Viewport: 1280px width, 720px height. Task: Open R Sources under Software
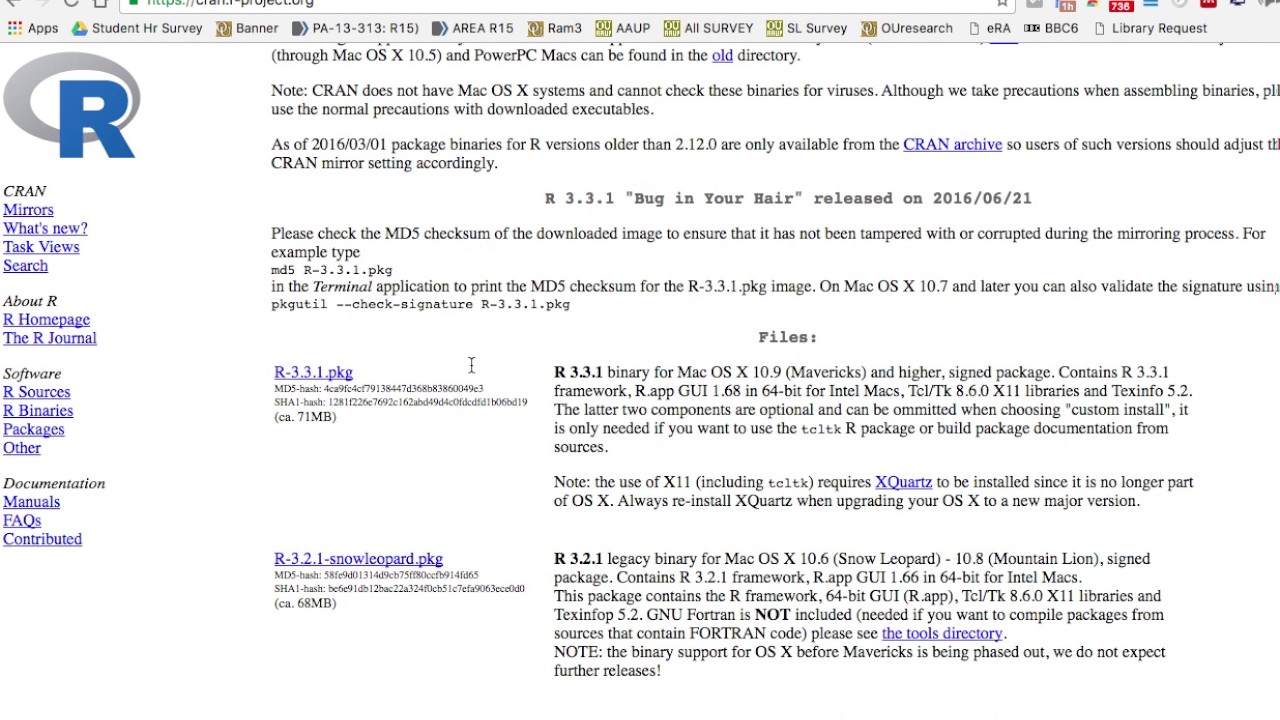pos(36,392)
